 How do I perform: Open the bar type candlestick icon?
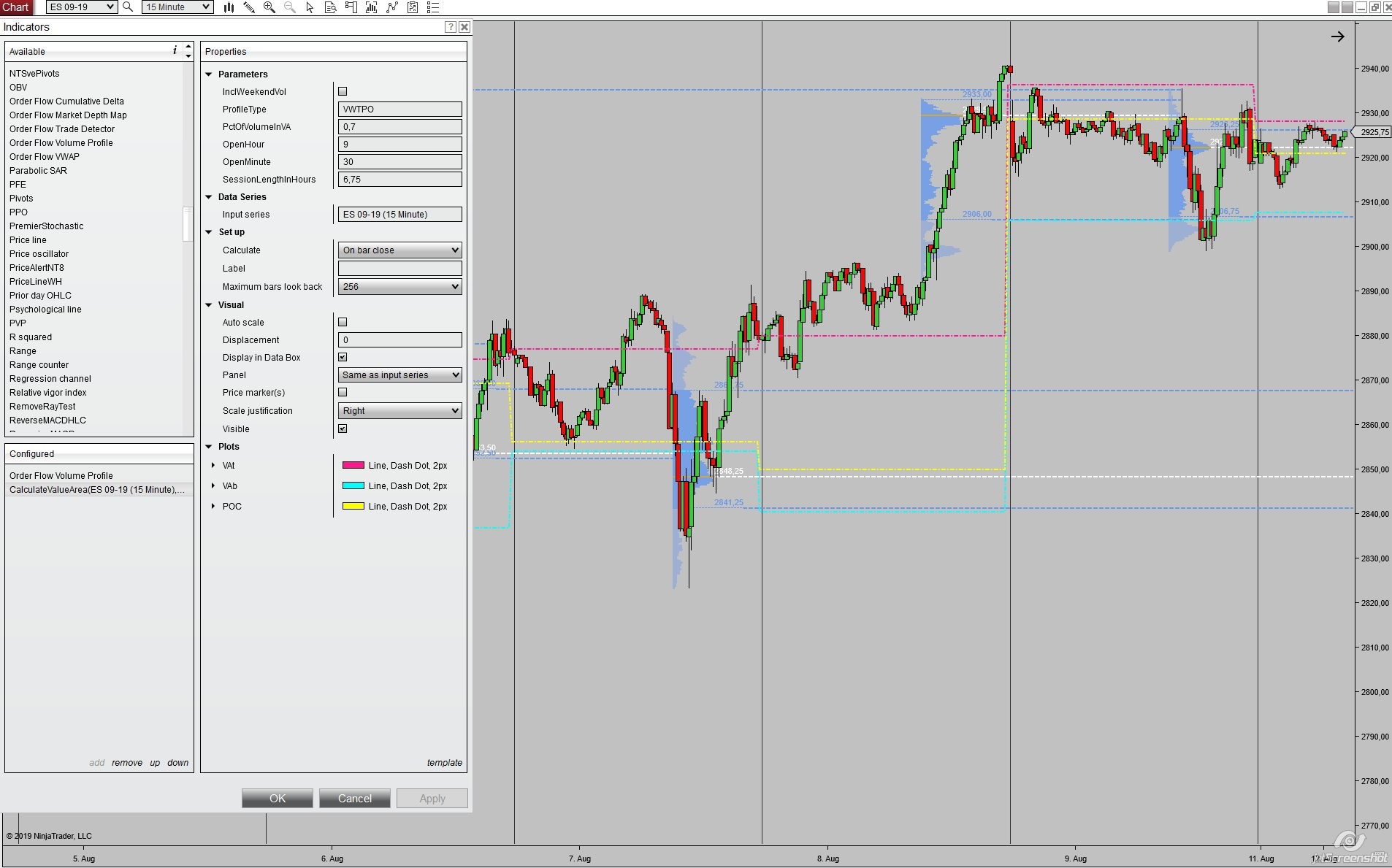pyautogui.click(x=229, y=7)
